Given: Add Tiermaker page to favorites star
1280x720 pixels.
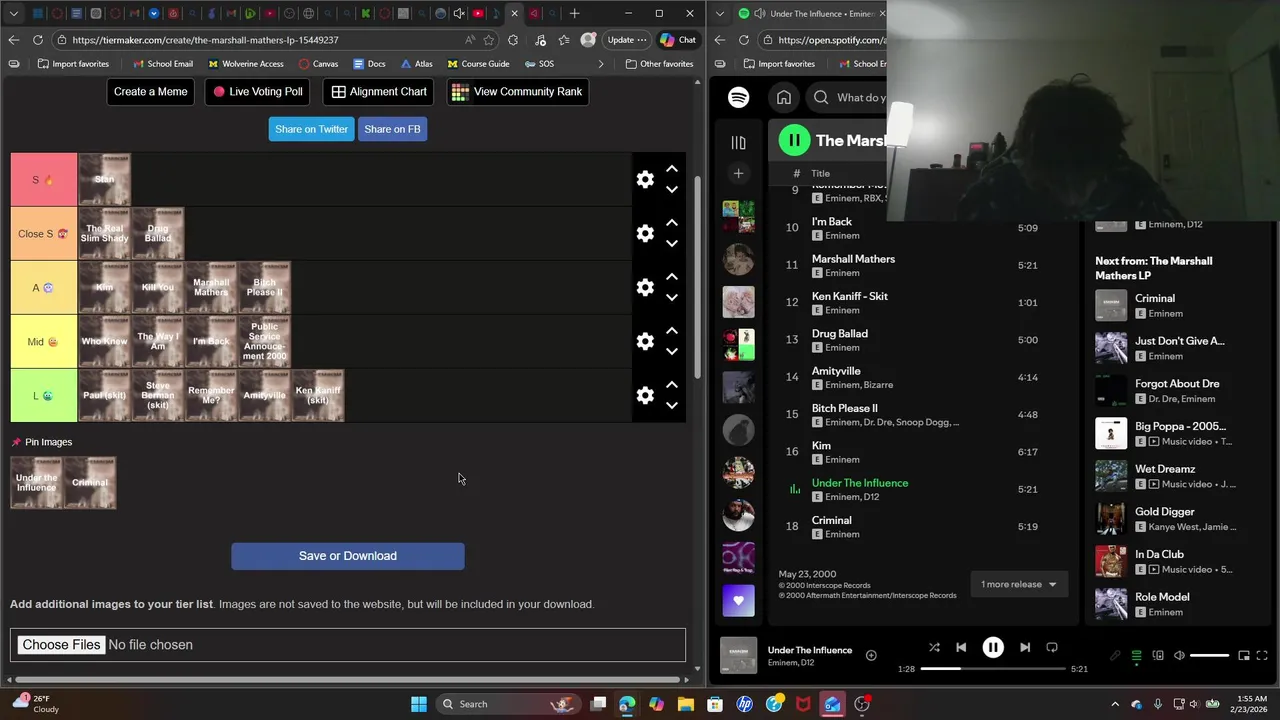Looking at the screenshot, I should click(x=489, y=40).
